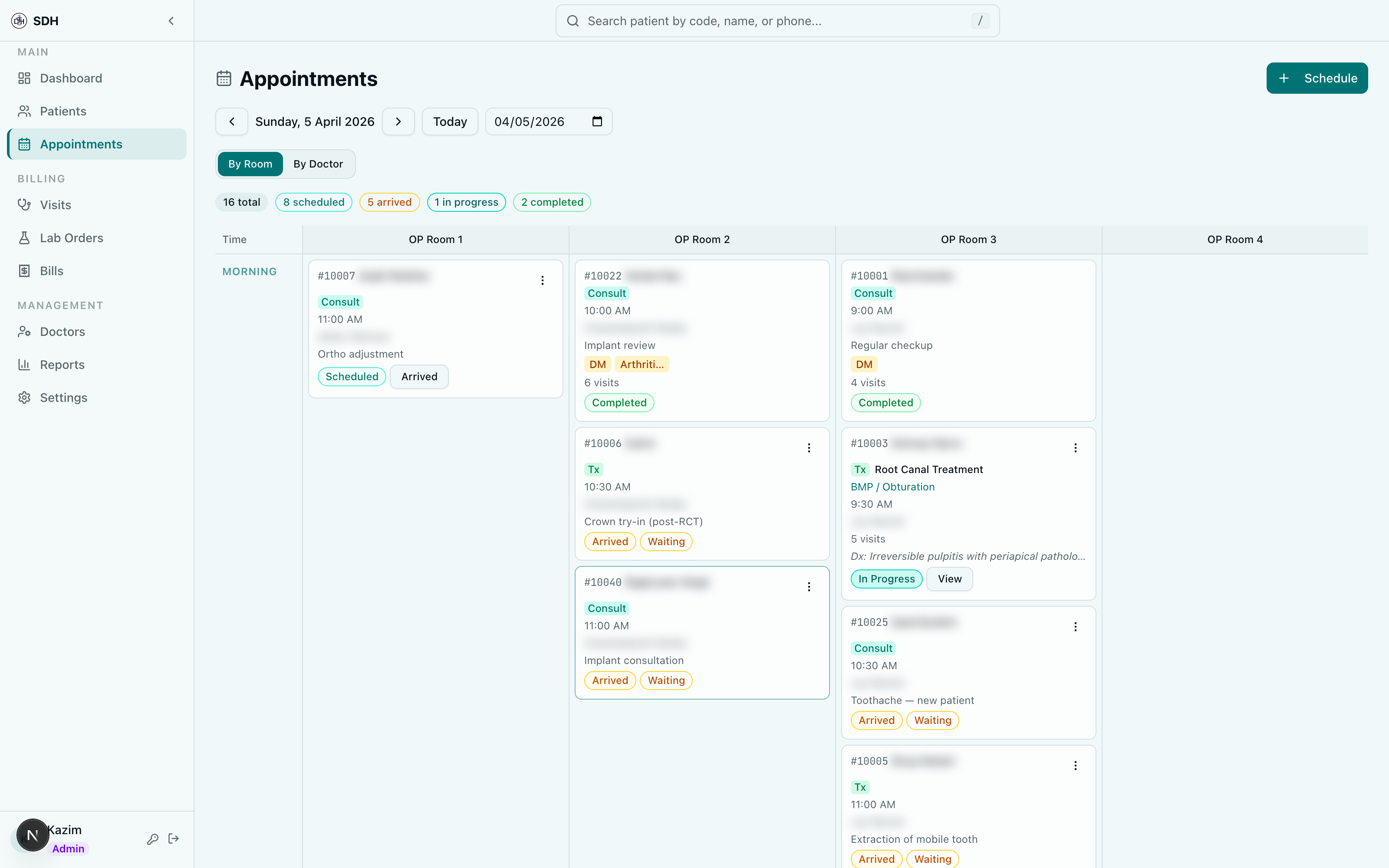Click Waiting badge on #10006
Viewport: 1389px width, 868px height.
tap(666, 541)
